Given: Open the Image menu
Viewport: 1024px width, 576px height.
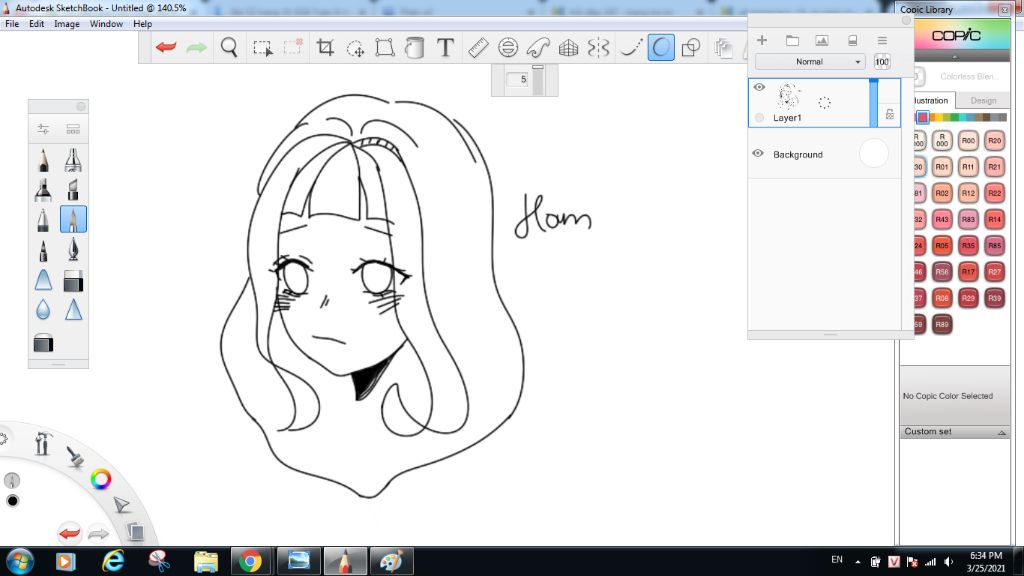Looking at the screenshot, I should coord(67,24).
